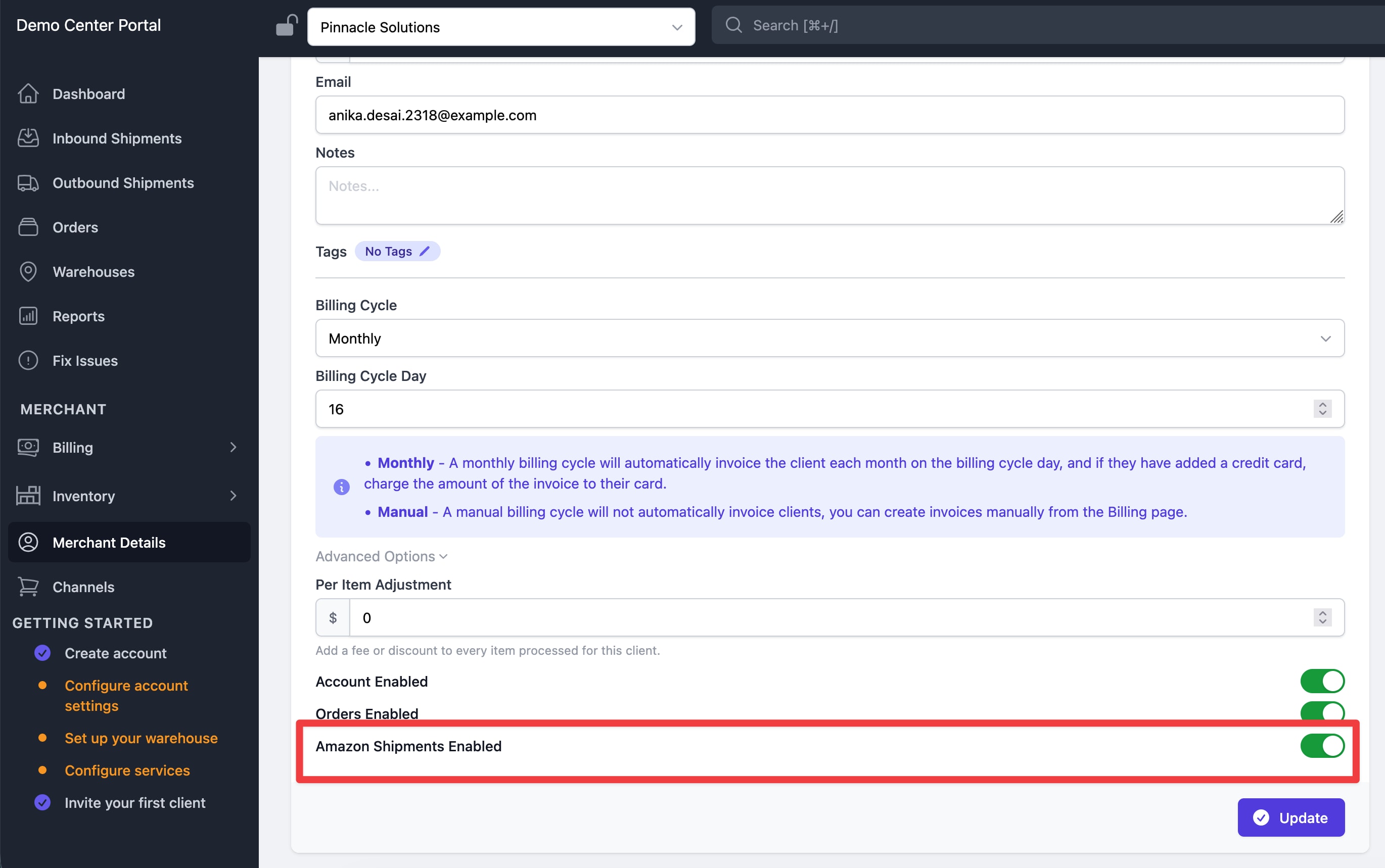This screenshot has height=868, width=1385.
Task: Toggle Orders Enabled switch
Action: 1322,711
